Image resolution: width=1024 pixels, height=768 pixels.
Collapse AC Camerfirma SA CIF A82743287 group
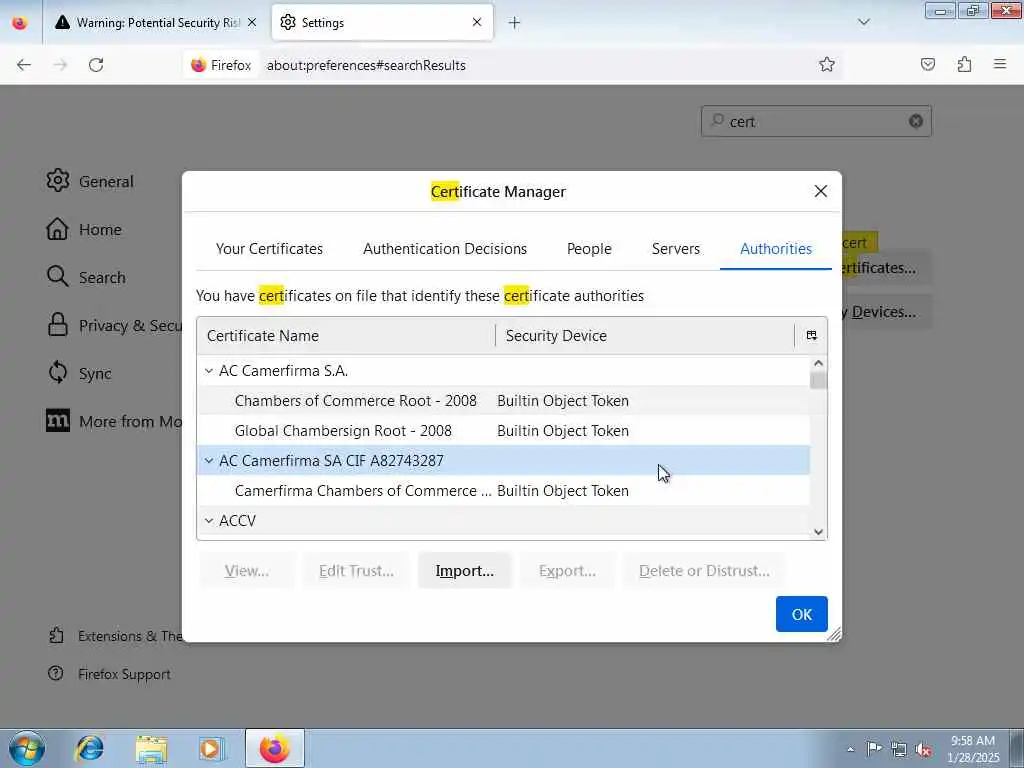[208, 461]
